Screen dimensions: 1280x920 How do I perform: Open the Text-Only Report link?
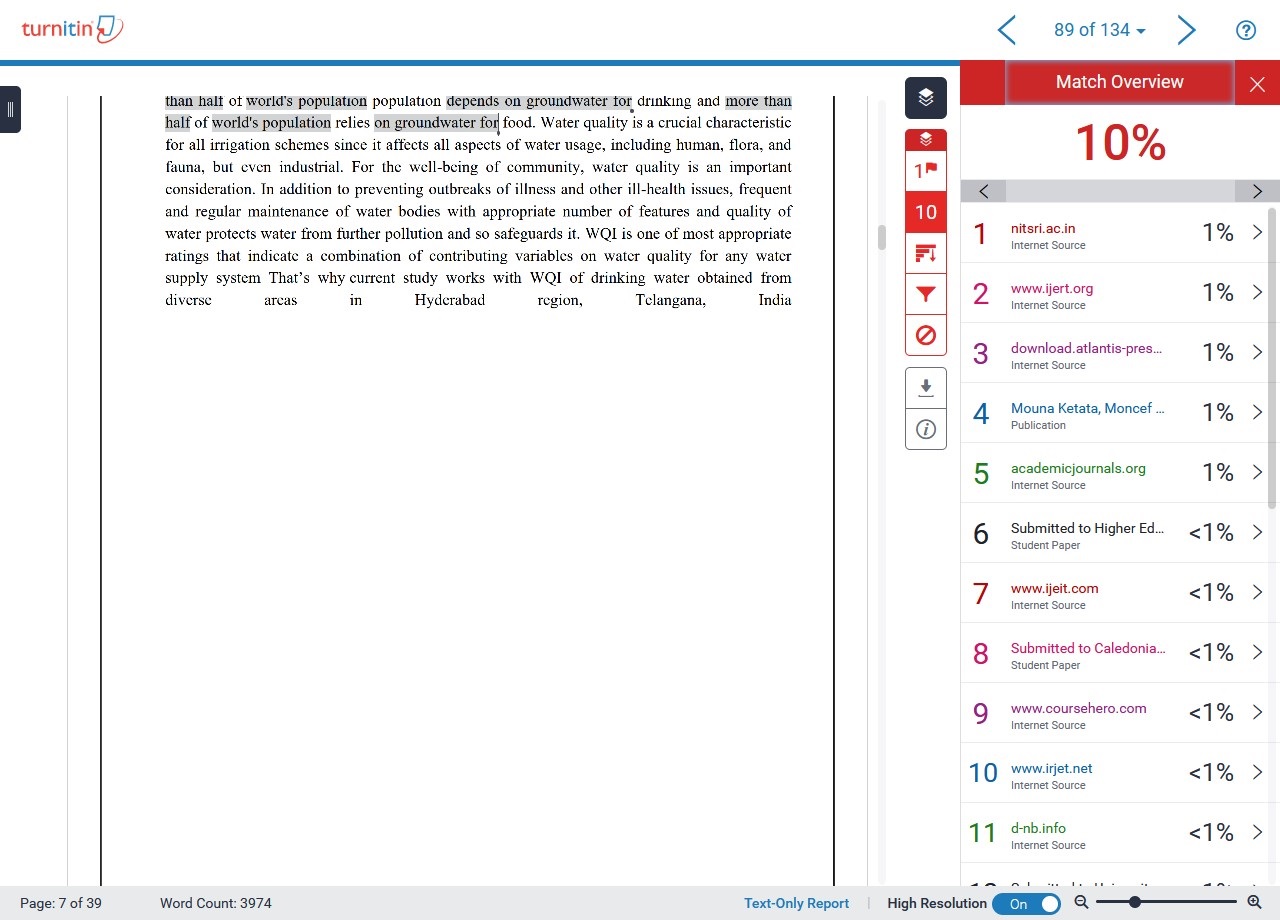pyautogui.click(x=796, y=903)
